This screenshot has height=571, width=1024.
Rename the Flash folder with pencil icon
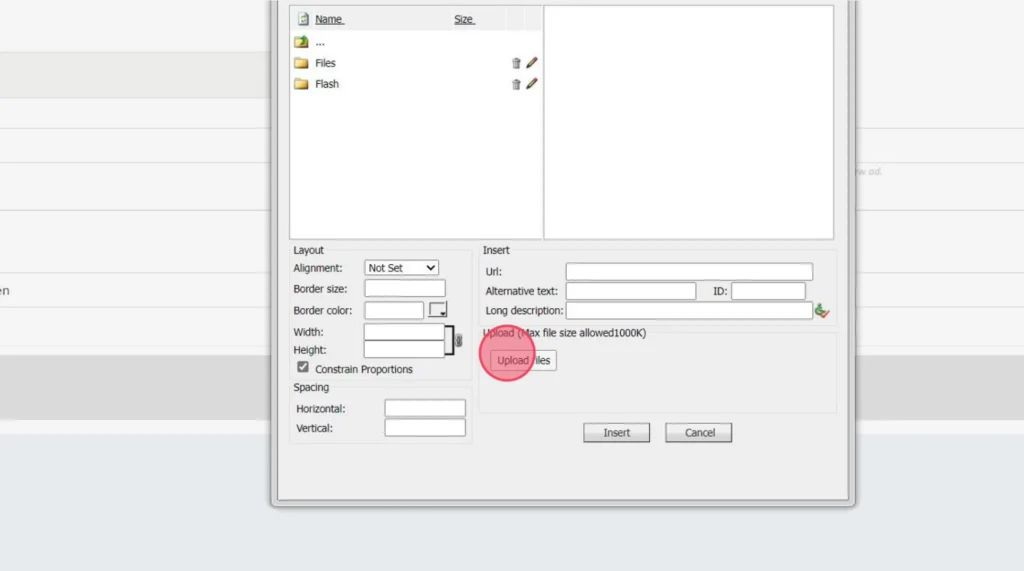[x=532, y=84]
